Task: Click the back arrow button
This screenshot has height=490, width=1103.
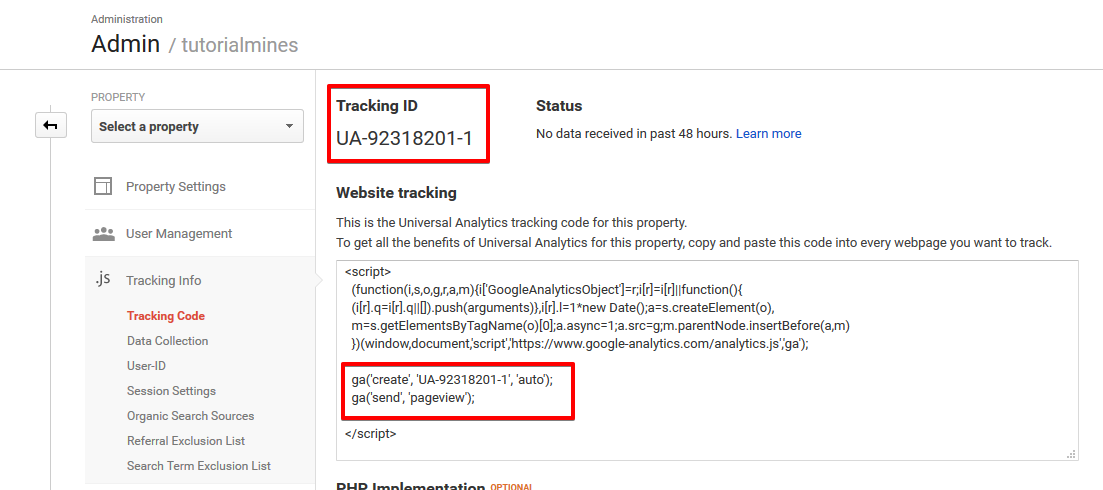Action: (x=51, y=126)
